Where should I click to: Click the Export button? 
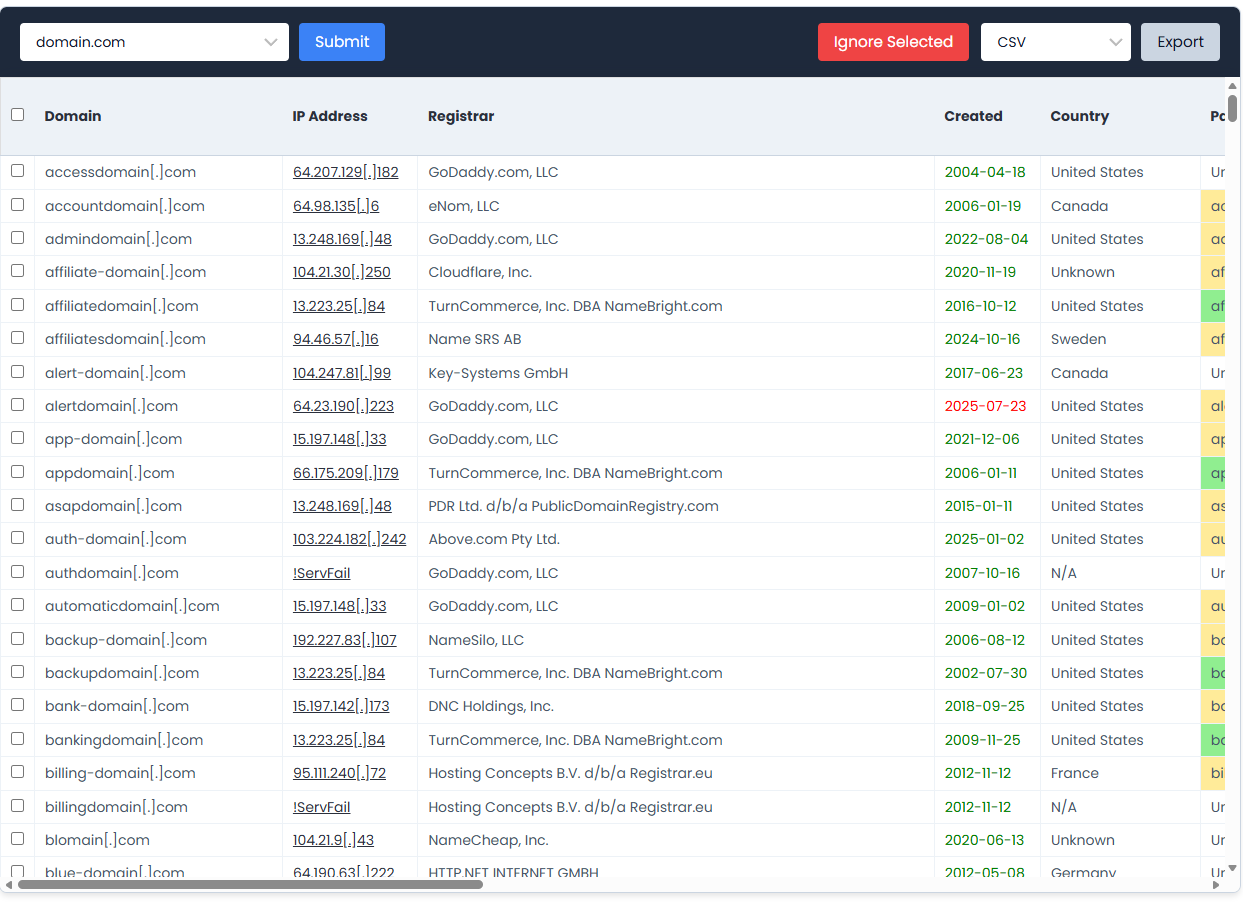[x=1180, y=42]
